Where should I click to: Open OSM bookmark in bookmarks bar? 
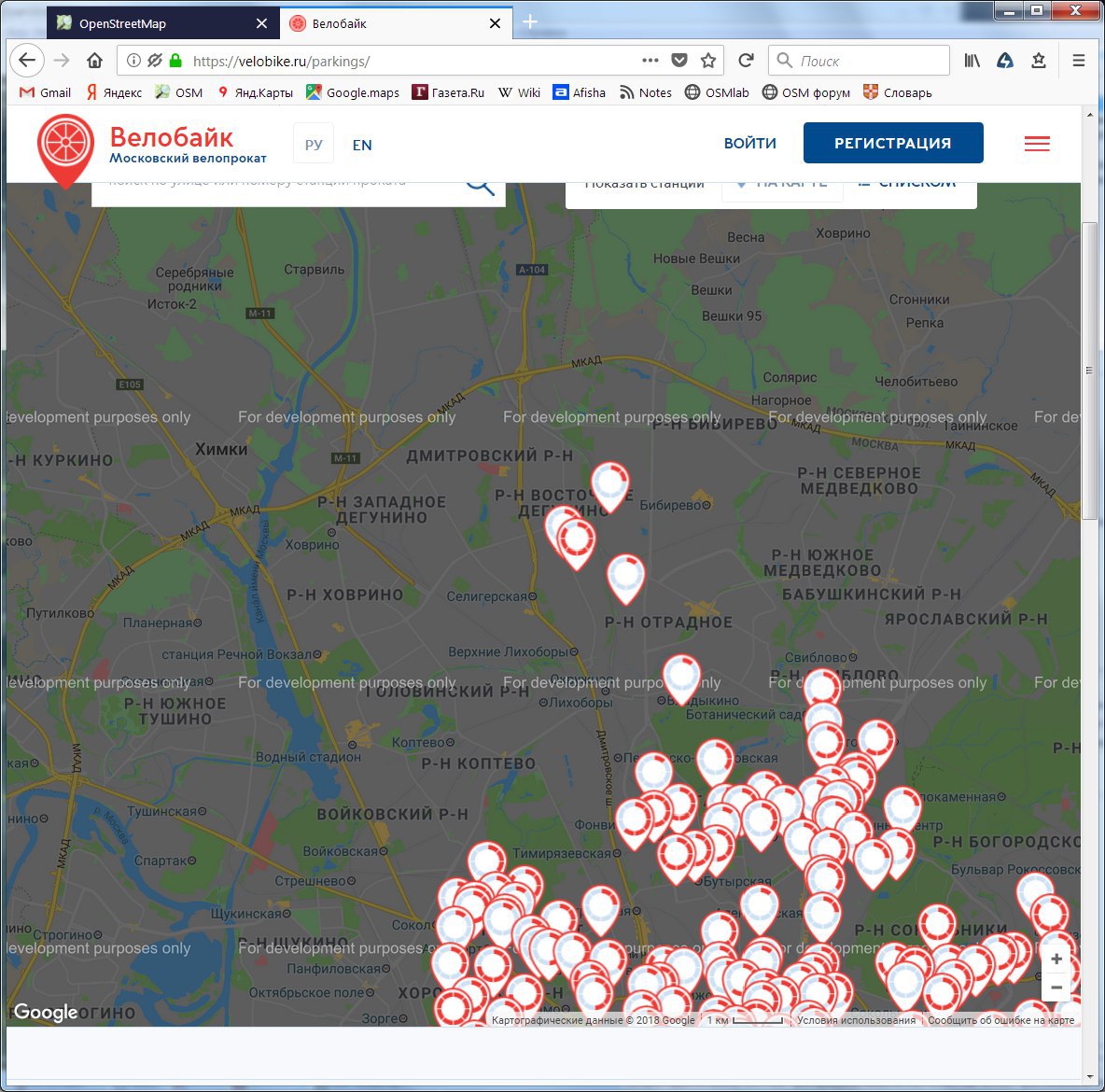coord(179,92)
